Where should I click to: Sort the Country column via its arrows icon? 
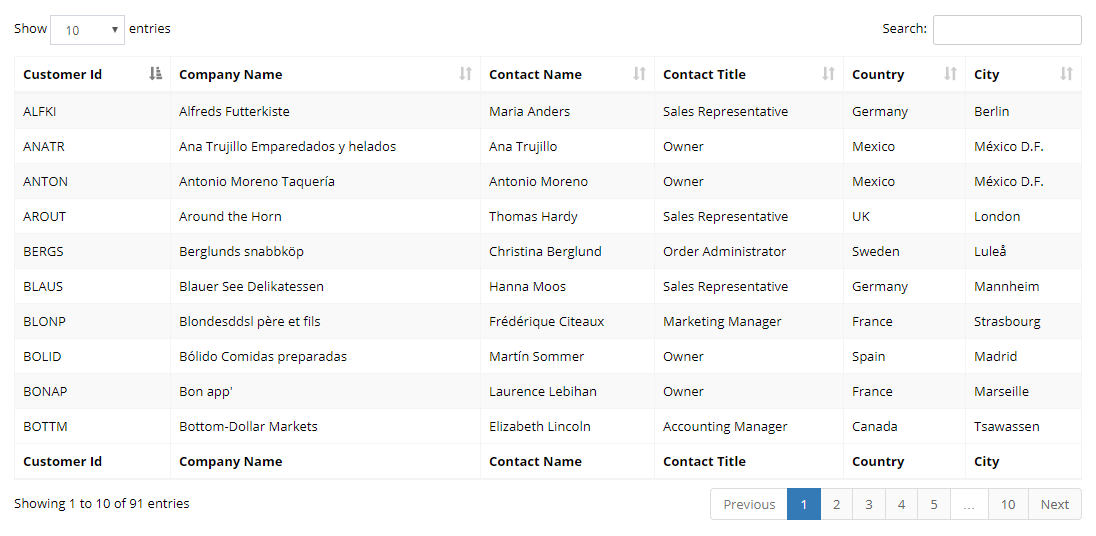click(950, 74)
